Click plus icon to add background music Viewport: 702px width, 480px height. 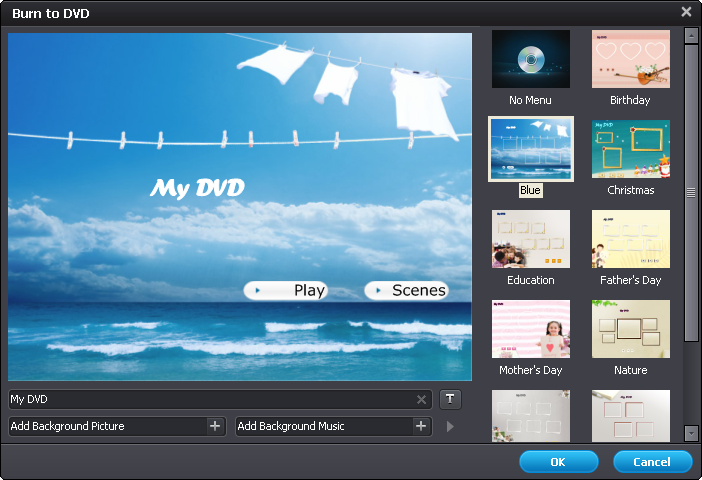[x=421, y=426]
